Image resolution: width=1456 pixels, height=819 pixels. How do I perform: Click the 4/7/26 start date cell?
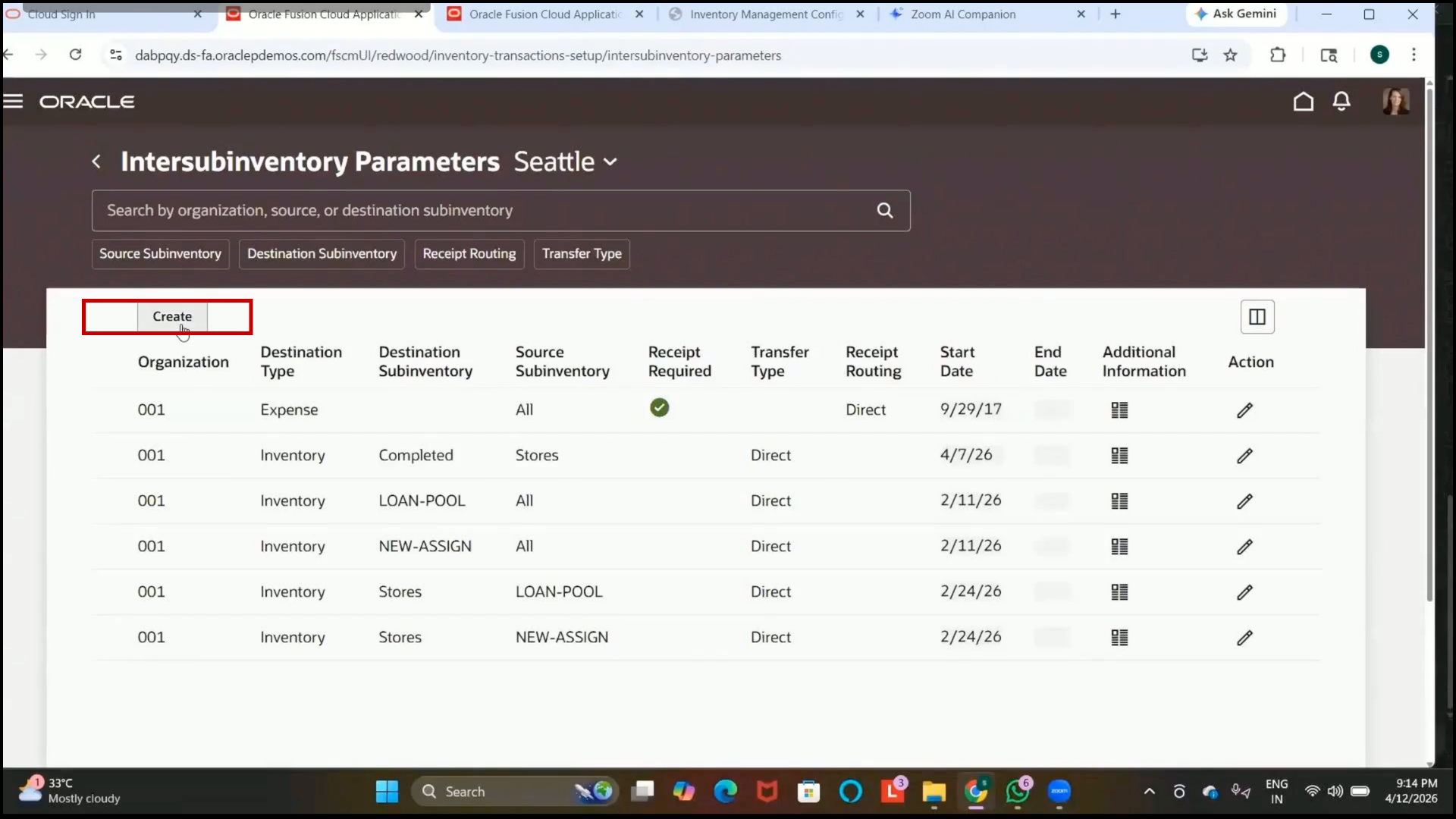tap(966, 455)
